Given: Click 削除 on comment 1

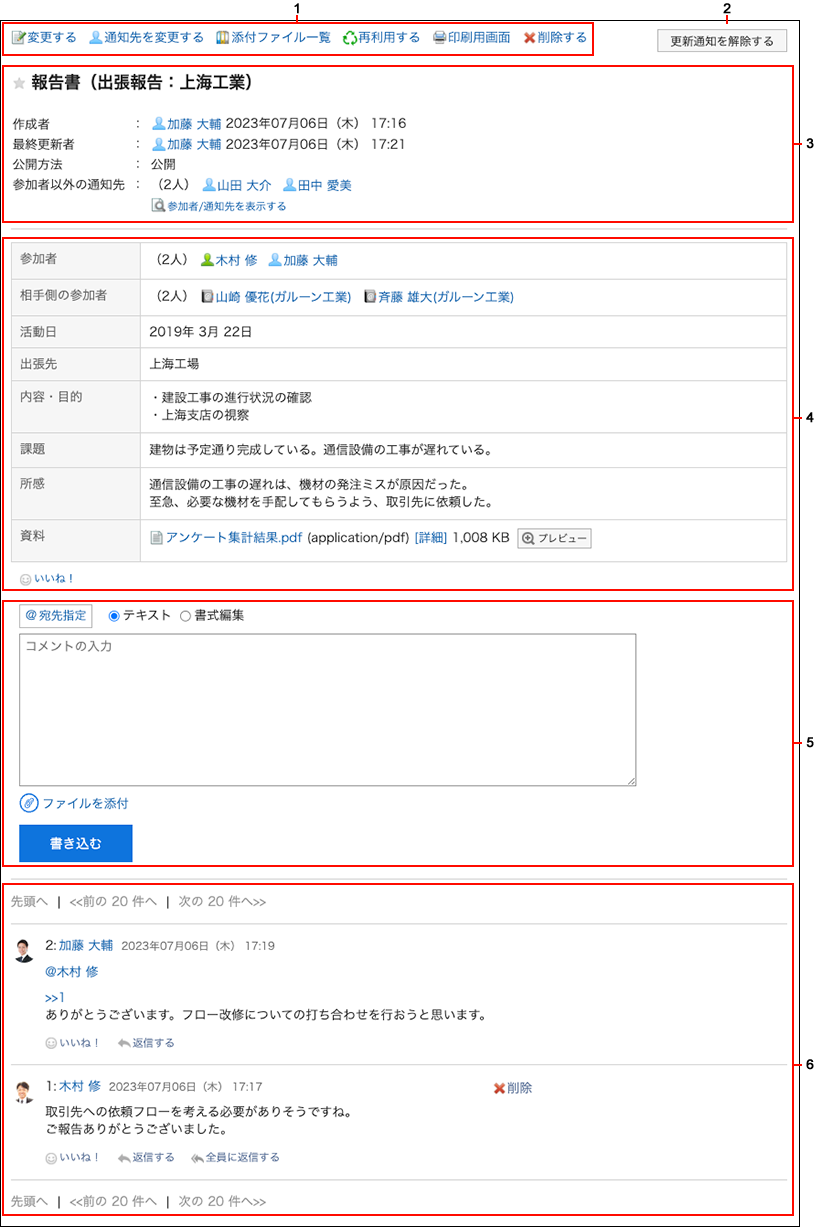Looking at the screenshot, I should (x=513, y=1088).
